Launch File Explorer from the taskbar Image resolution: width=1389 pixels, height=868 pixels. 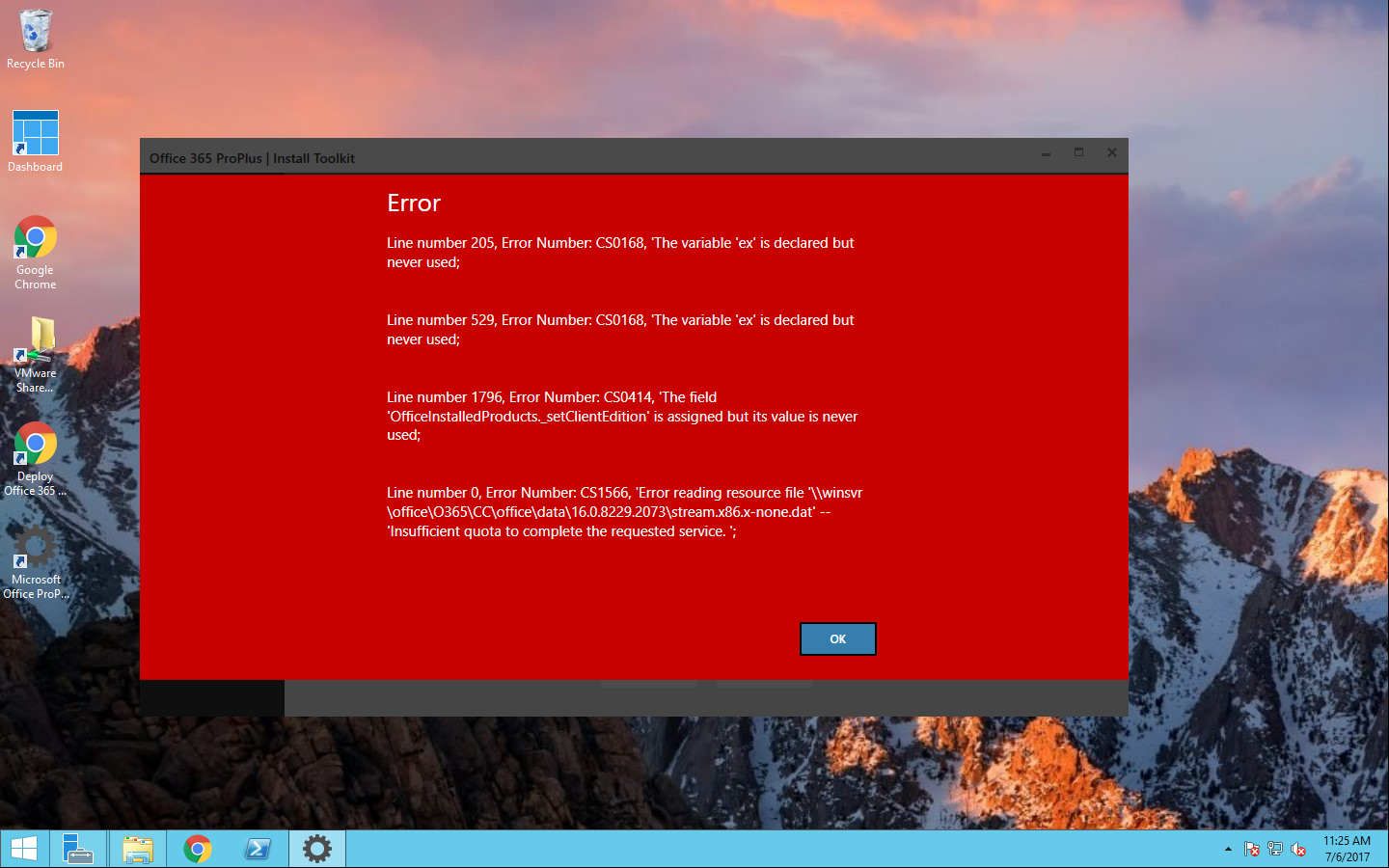(137, 848)
